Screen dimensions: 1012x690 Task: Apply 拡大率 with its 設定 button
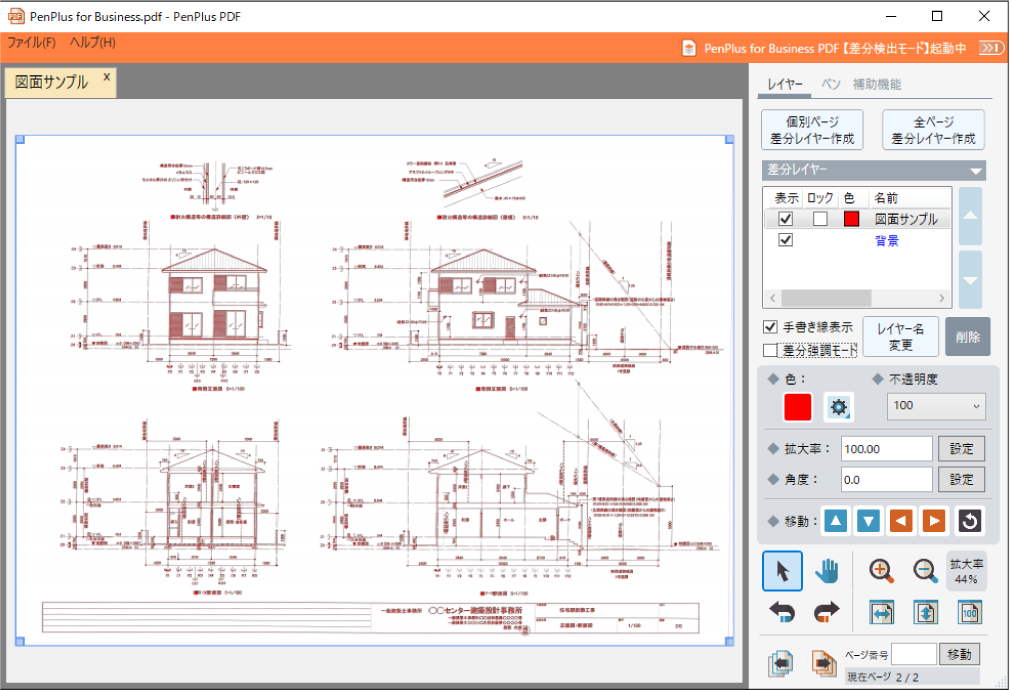(961, 449)
